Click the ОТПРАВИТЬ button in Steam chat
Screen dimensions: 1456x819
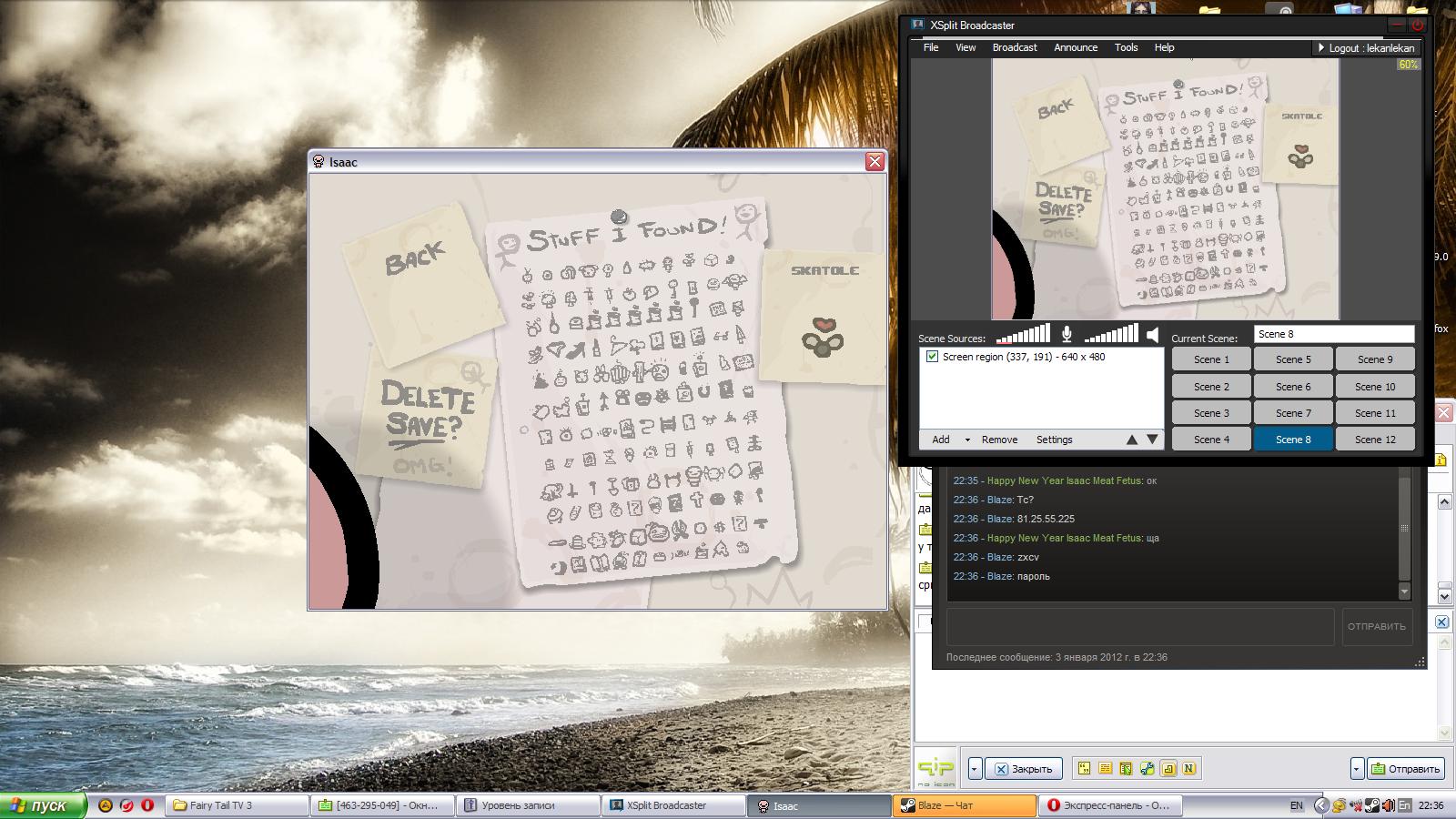point(1376,626)
